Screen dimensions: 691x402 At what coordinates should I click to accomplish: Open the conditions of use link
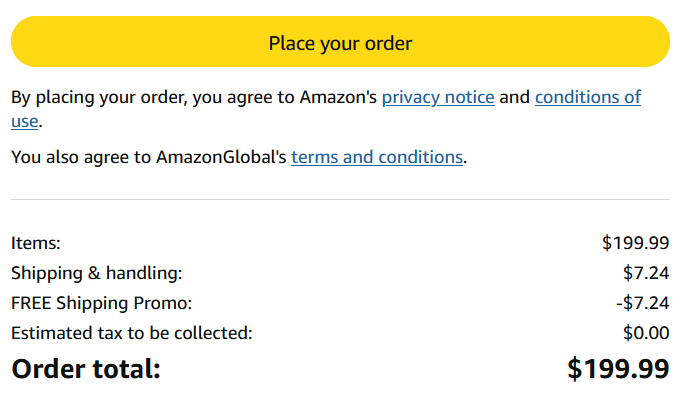(x=587, y=97)
